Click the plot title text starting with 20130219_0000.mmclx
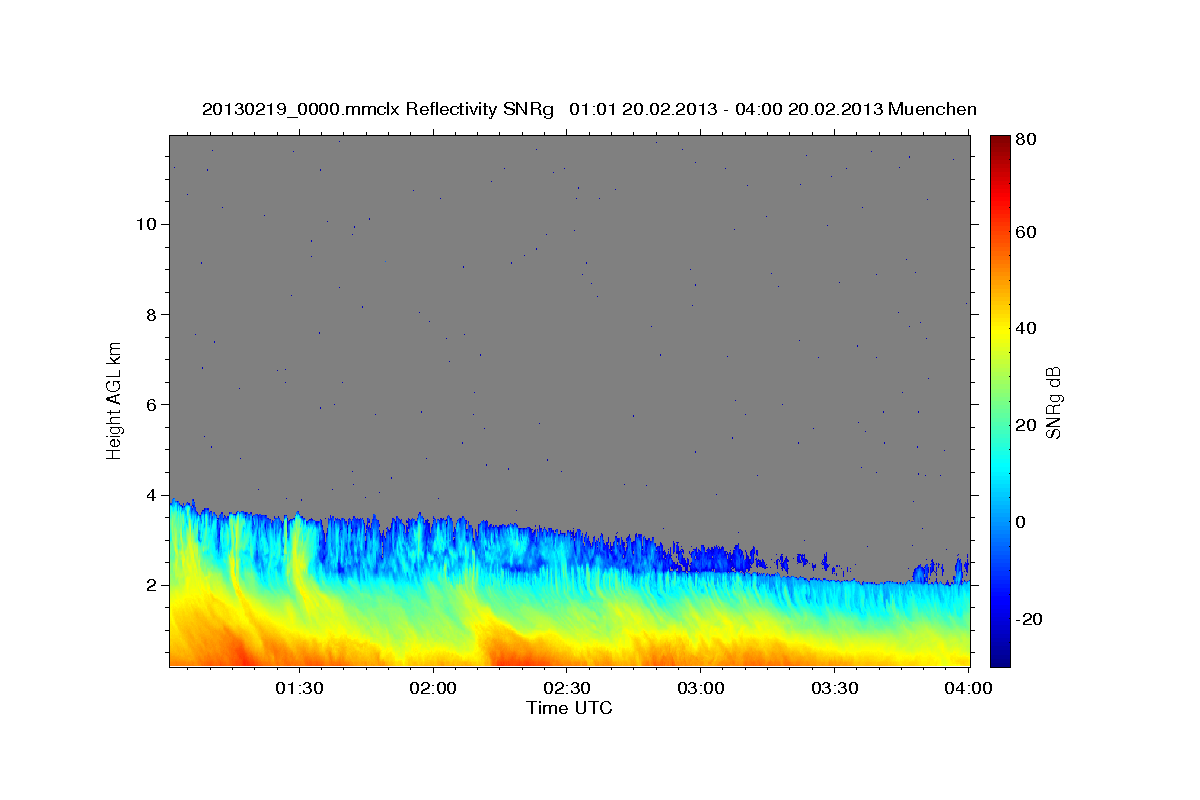 point(589,109)
